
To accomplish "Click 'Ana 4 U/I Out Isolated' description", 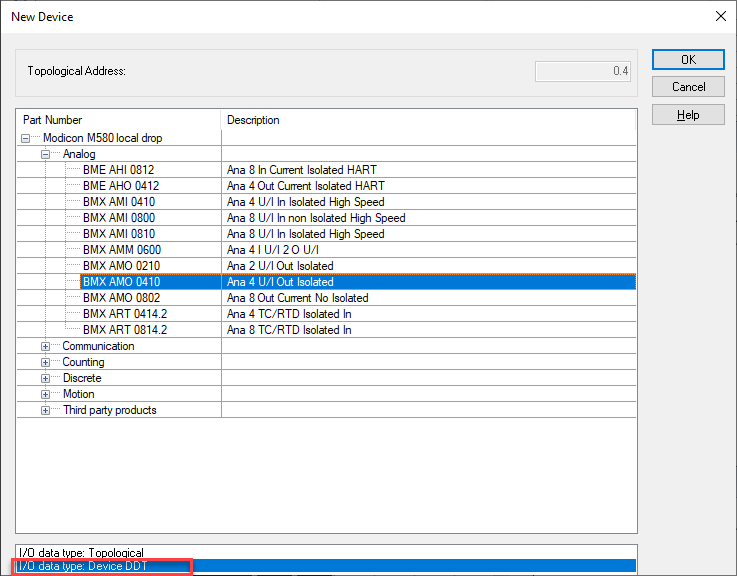I will [x=280, y=282].
